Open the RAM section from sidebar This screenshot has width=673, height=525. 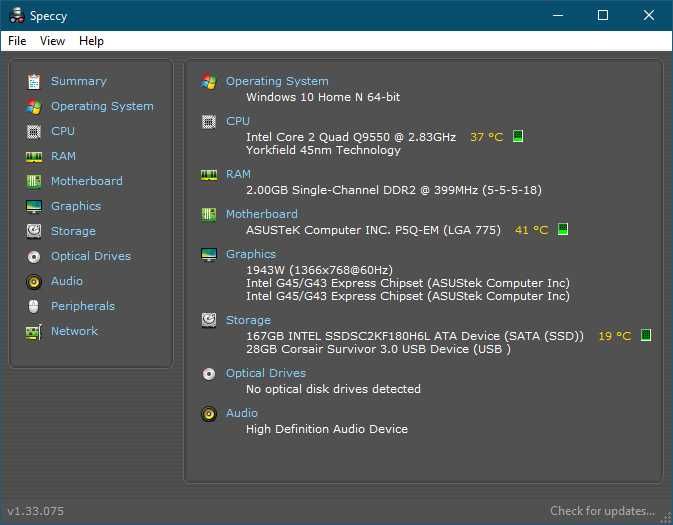tap(64, 156)
